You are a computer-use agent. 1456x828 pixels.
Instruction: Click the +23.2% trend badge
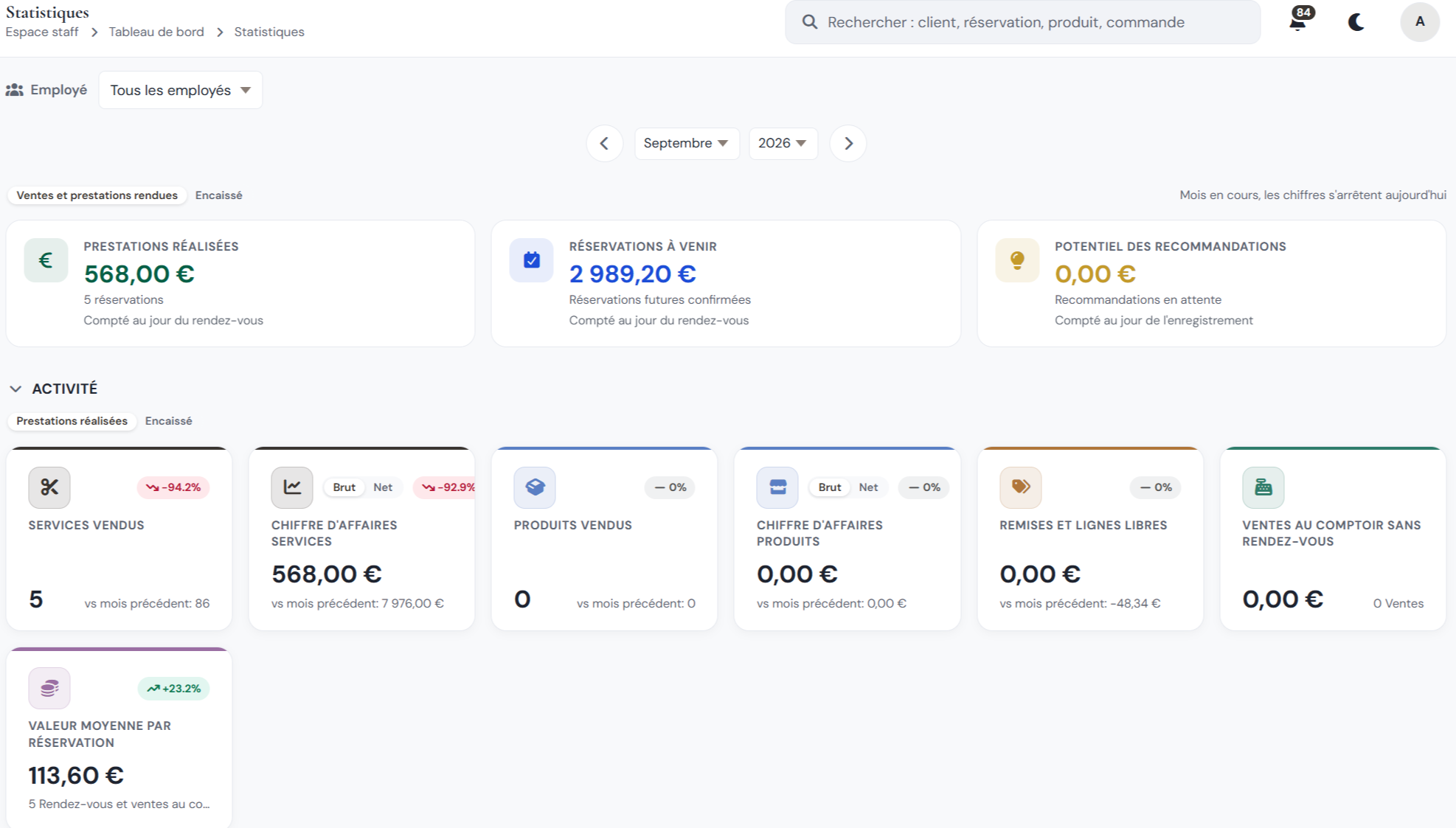(x=173, y=689)
